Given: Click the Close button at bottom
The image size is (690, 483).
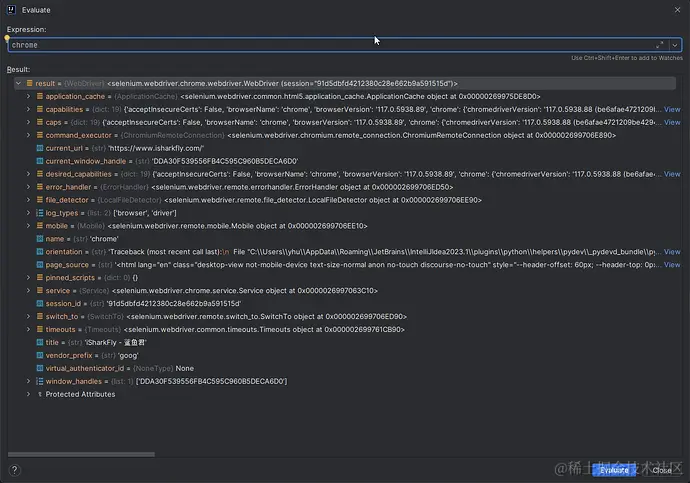Looking at the screenshot, I should [x=661, y=470].
